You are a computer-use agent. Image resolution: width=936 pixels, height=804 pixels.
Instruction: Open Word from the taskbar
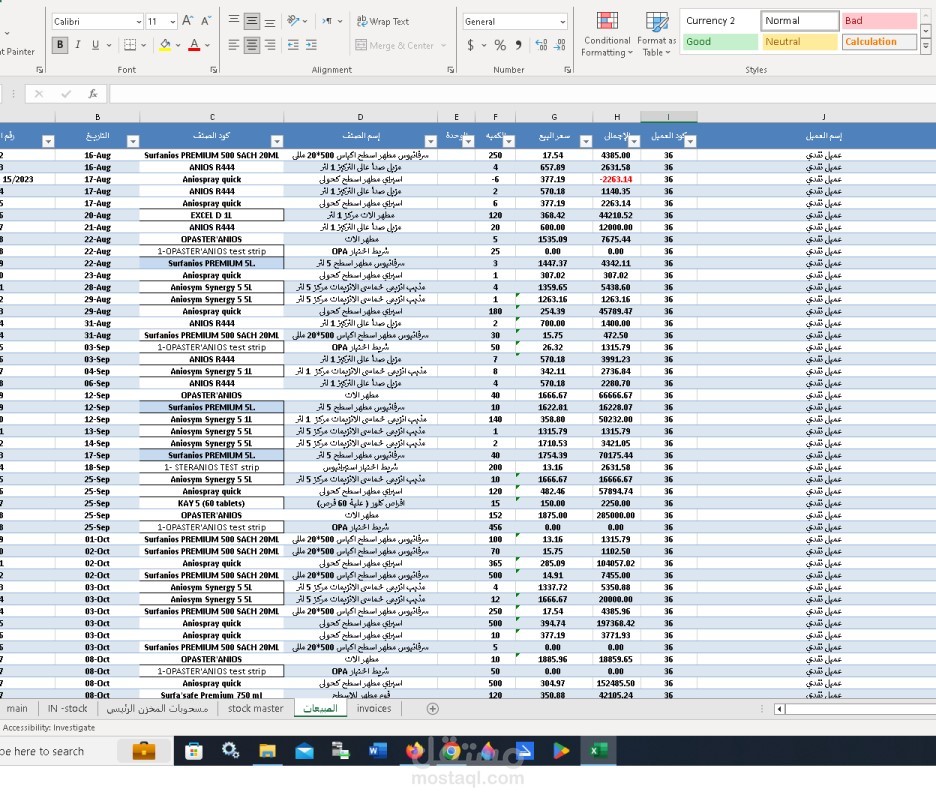point(377,751)
